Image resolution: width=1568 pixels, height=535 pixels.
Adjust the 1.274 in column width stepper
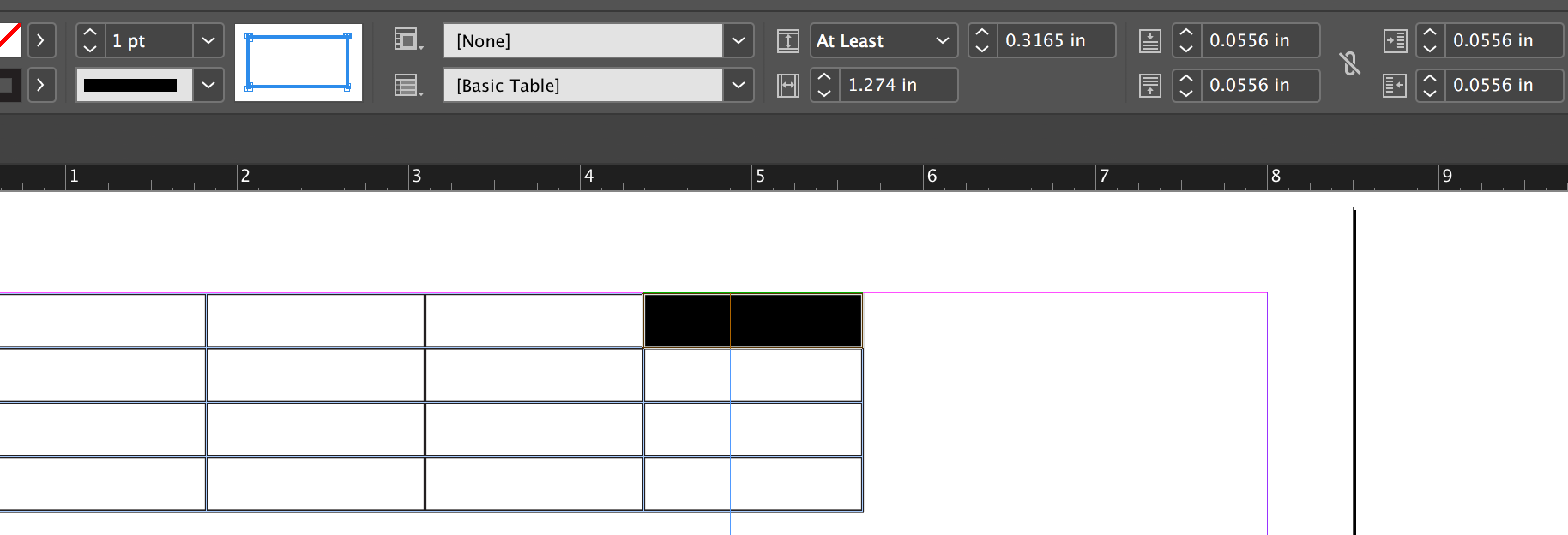click(825, 85)
